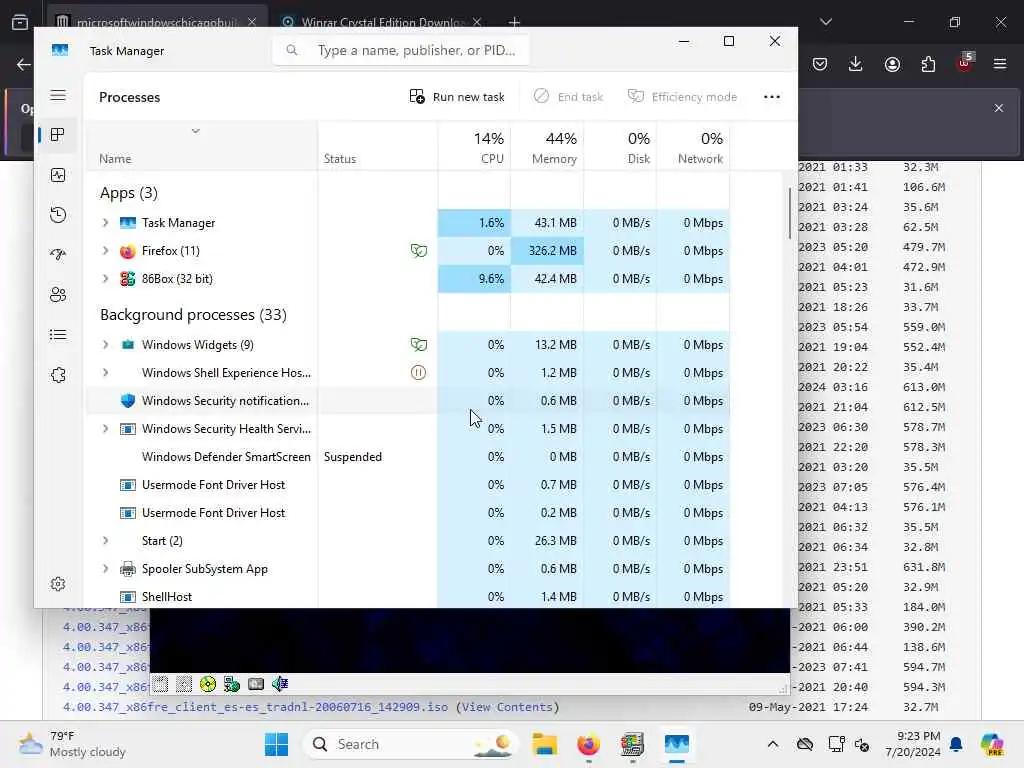Viewport: 1024px width, 768px height.
Task: Open File Explorer from the taskbar
Action: pyautogui.click(x=544, y=744)
